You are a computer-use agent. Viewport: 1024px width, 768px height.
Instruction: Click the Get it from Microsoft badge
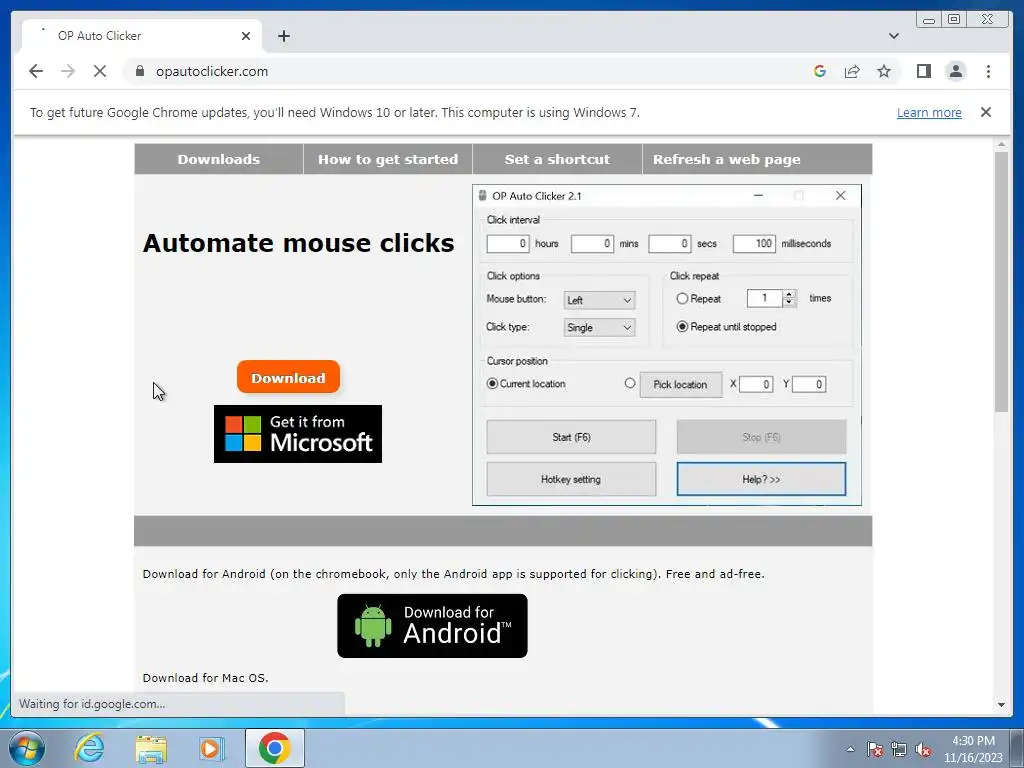(x=298, y=434)
